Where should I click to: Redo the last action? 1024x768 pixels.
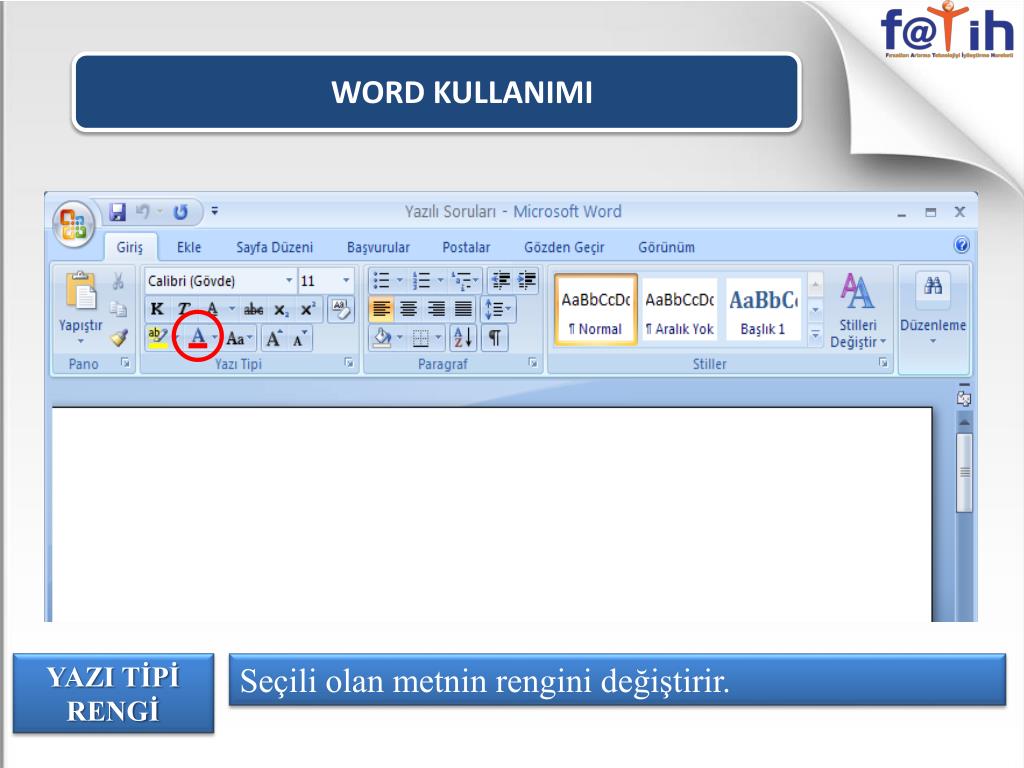pos(181,212)
